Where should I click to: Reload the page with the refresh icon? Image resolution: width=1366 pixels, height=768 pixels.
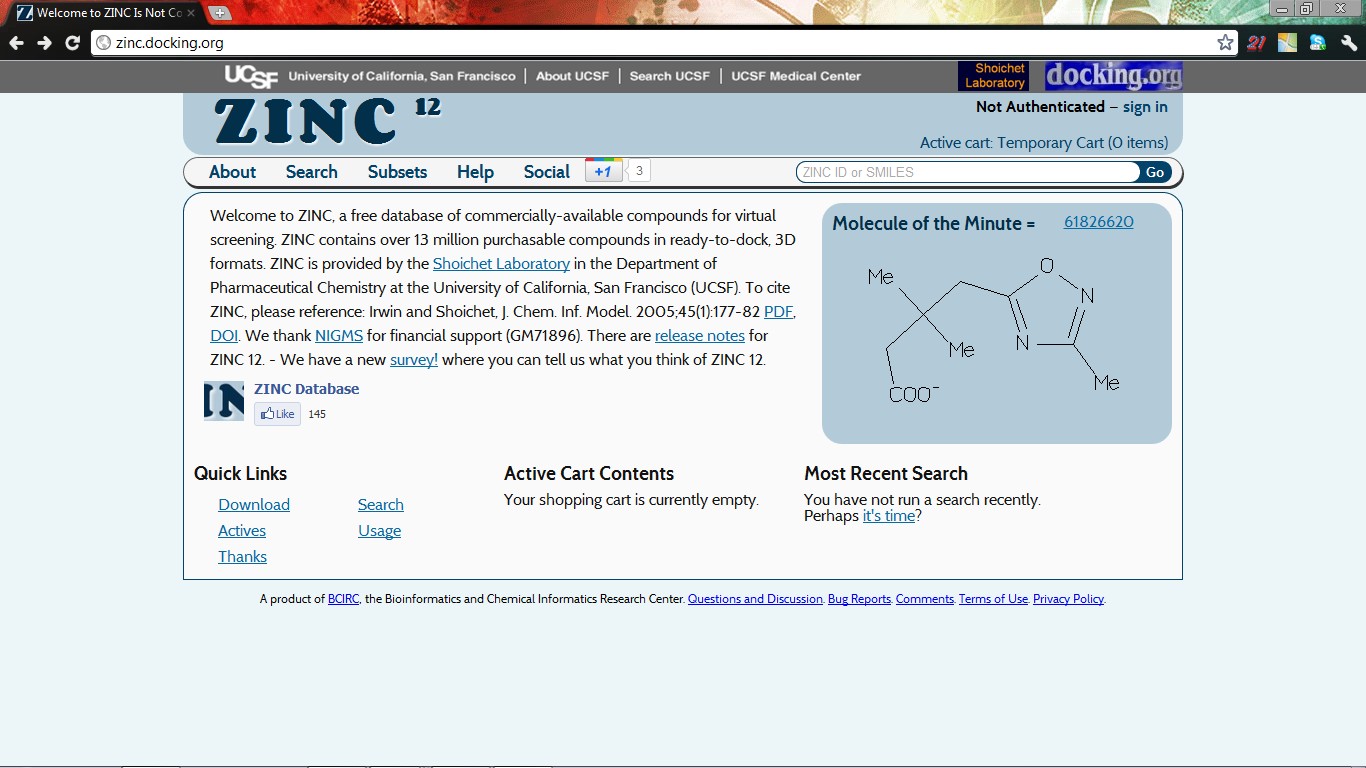[x=72, y=43]
